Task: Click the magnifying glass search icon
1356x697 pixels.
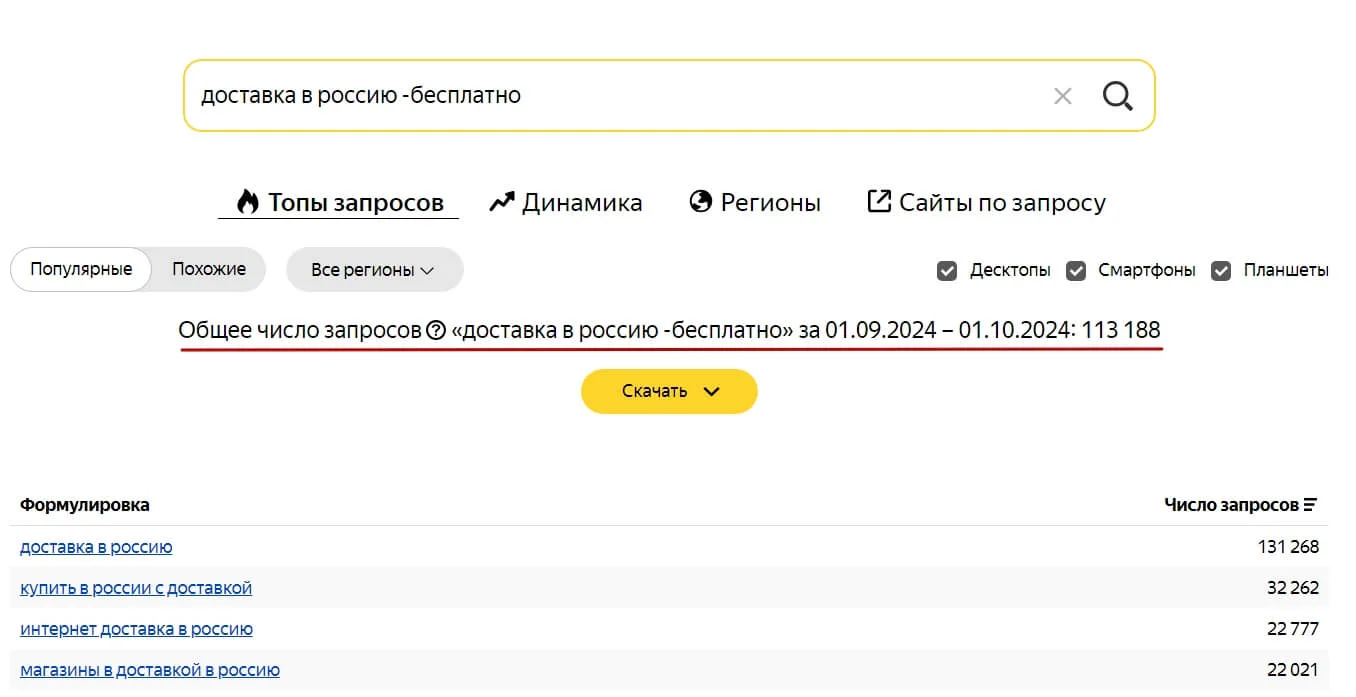Action: 1117,96
